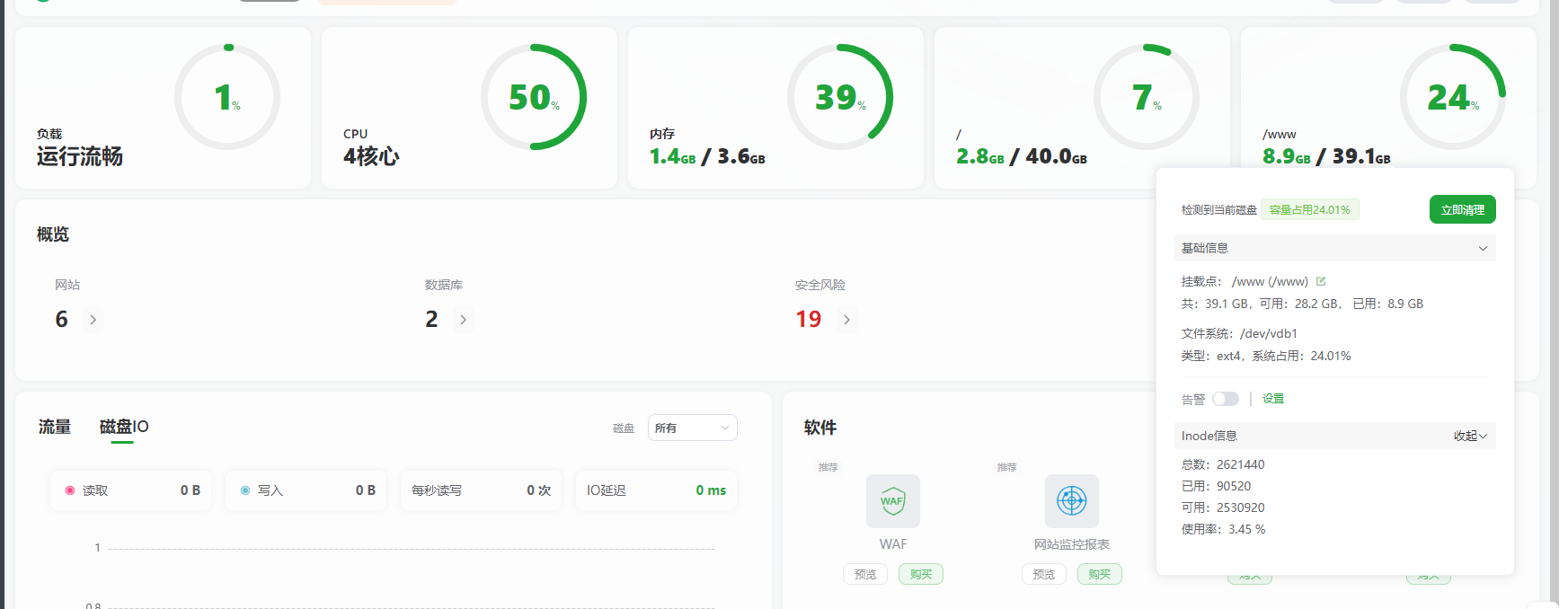Image resolution: width=1568 pixels, height=609 pixels.
Task: Enable the 告警 toggle switch
Action: tap(1225, 399)
